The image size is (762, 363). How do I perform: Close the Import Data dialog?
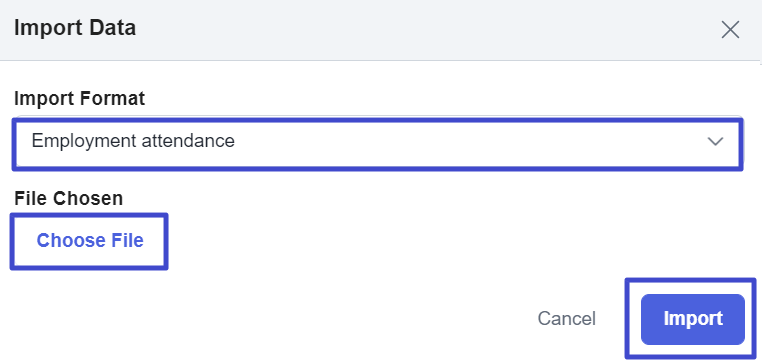730,30
